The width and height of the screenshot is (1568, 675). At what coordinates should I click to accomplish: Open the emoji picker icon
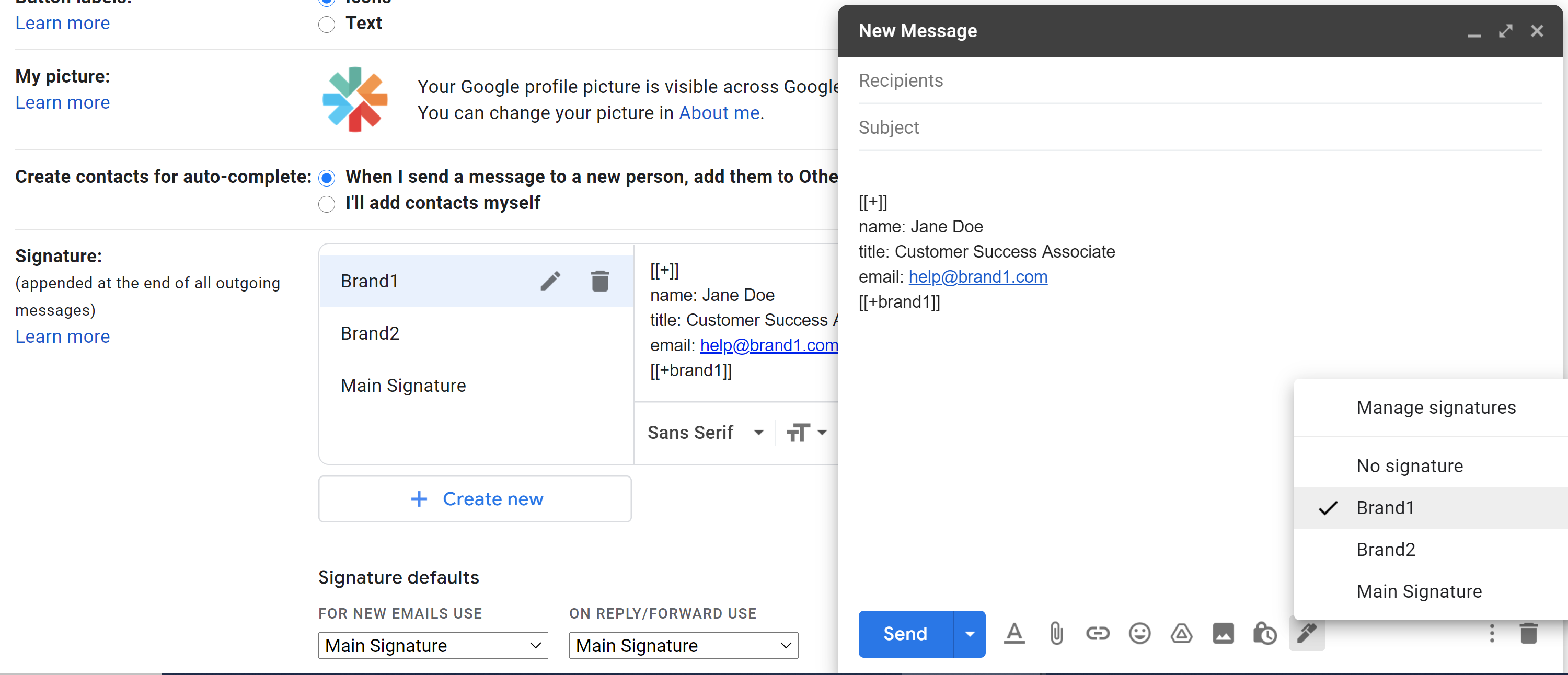(1139, 634)
